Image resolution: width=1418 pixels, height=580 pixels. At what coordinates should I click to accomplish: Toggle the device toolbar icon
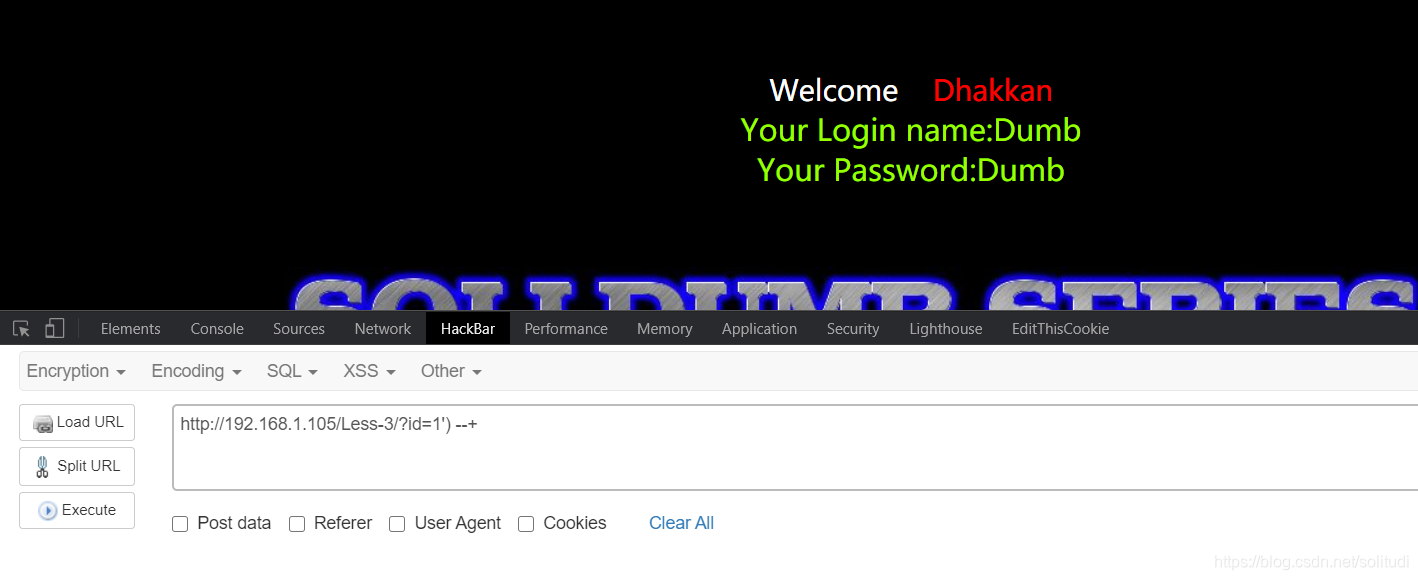pyautogui.click(x=55, y=328)
